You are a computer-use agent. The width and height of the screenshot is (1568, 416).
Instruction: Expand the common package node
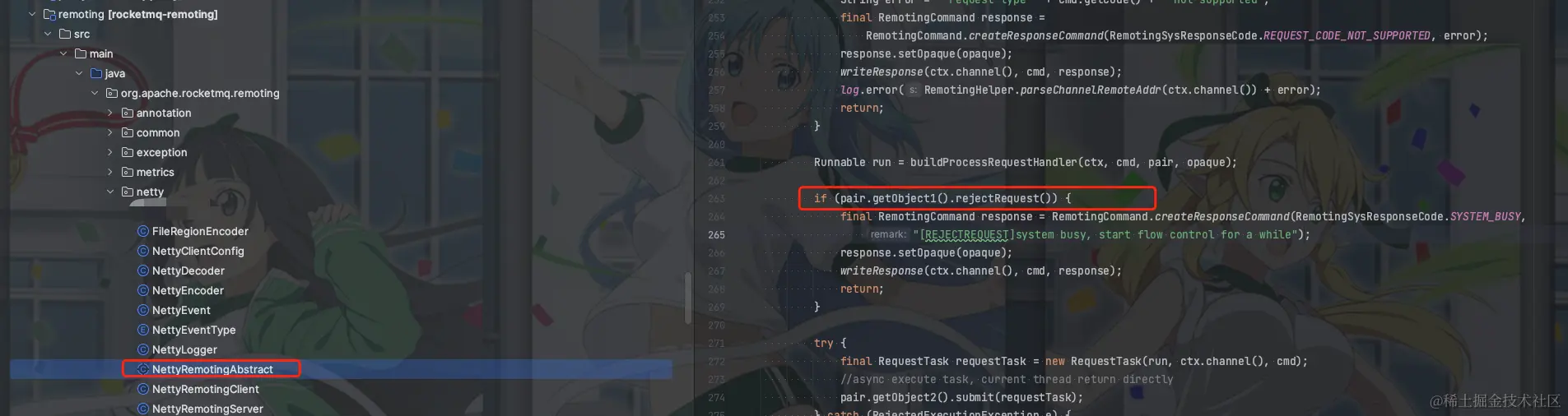point(110,132)
